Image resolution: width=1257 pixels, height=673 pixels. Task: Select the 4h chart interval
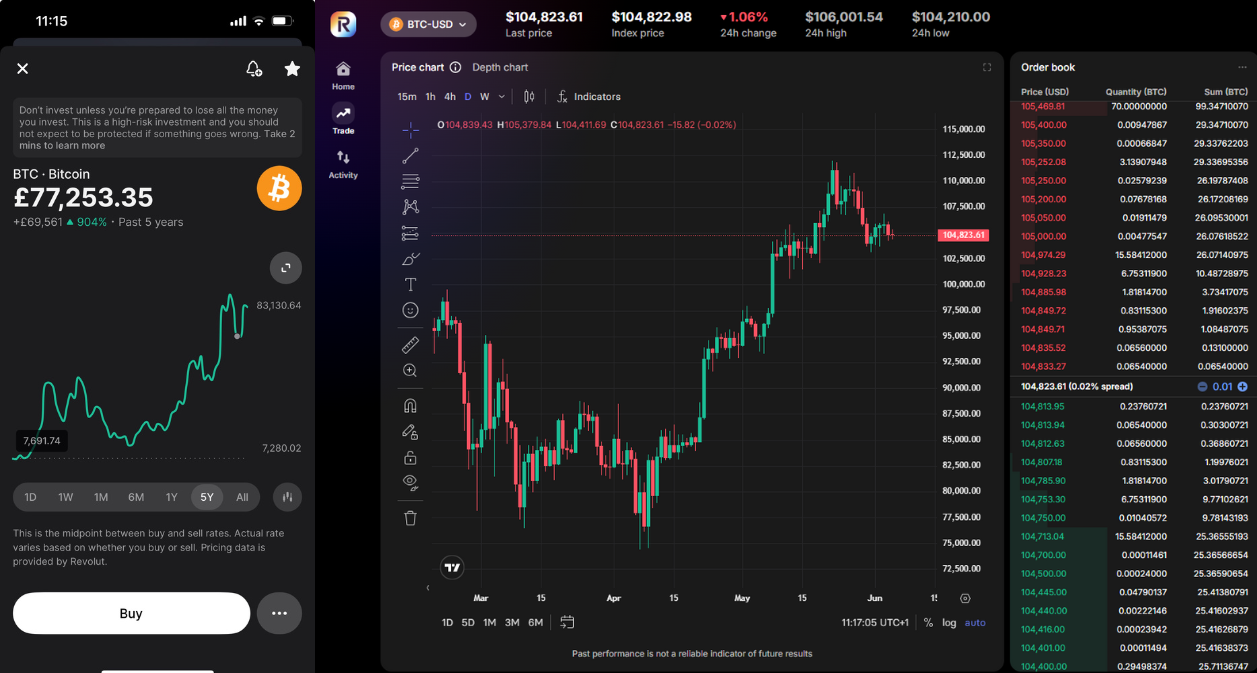point(450,97)
